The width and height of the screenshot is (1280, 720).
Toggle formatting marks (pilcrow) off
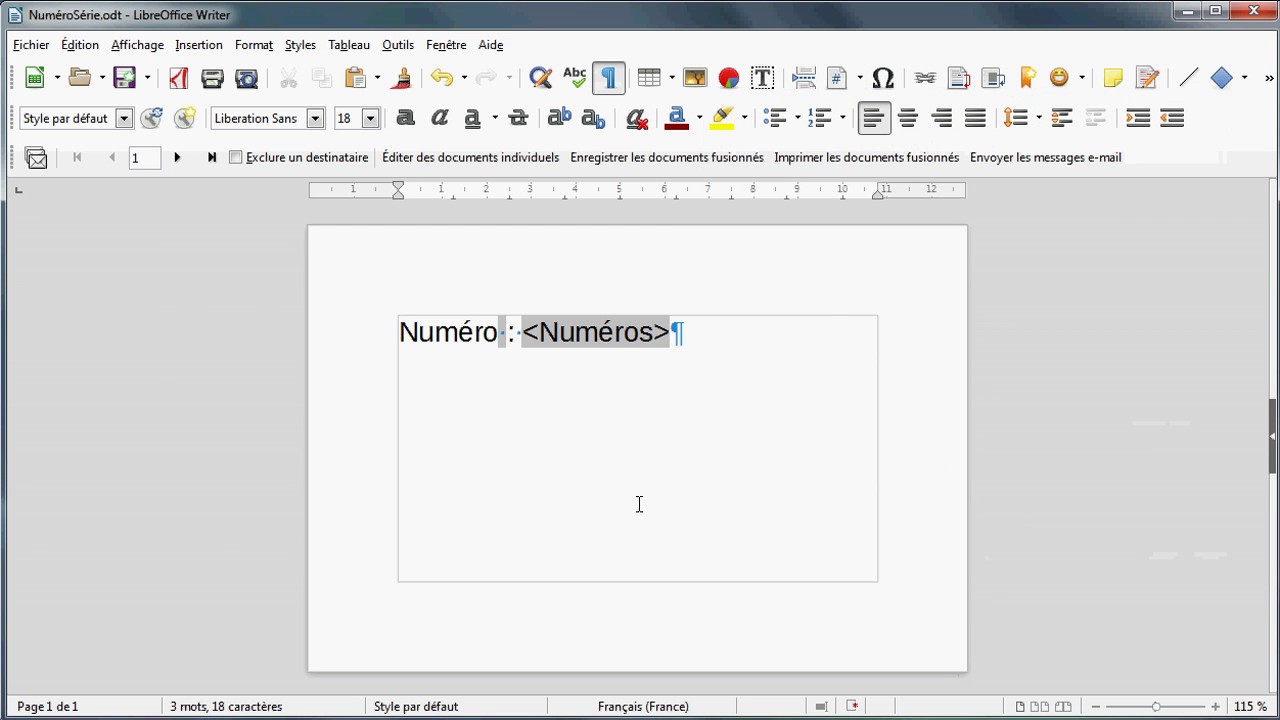click(x=608, y=78)
